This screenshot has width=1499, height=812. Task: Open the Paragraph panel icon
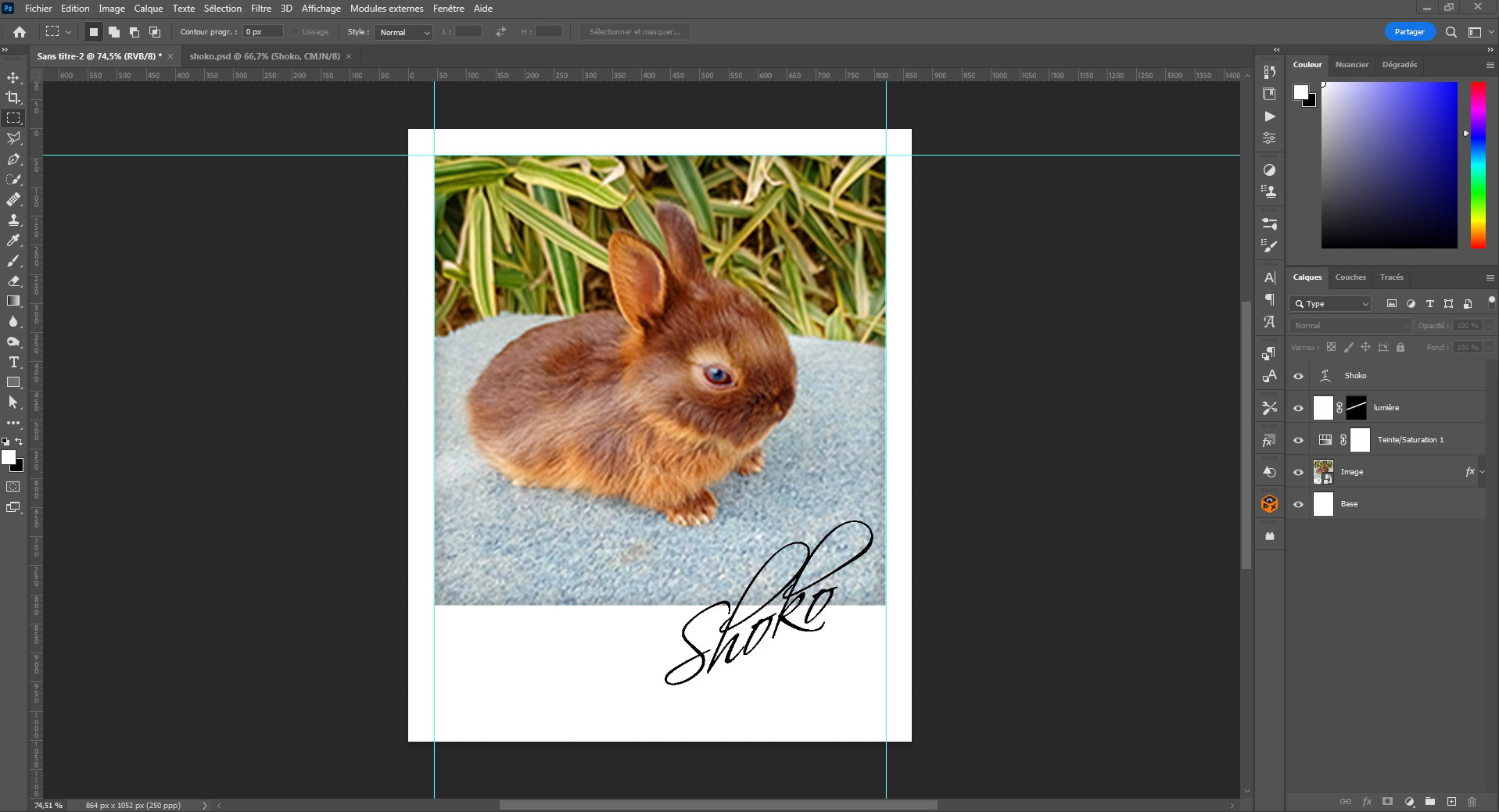pyautogui.click(x=1269, y=299)
